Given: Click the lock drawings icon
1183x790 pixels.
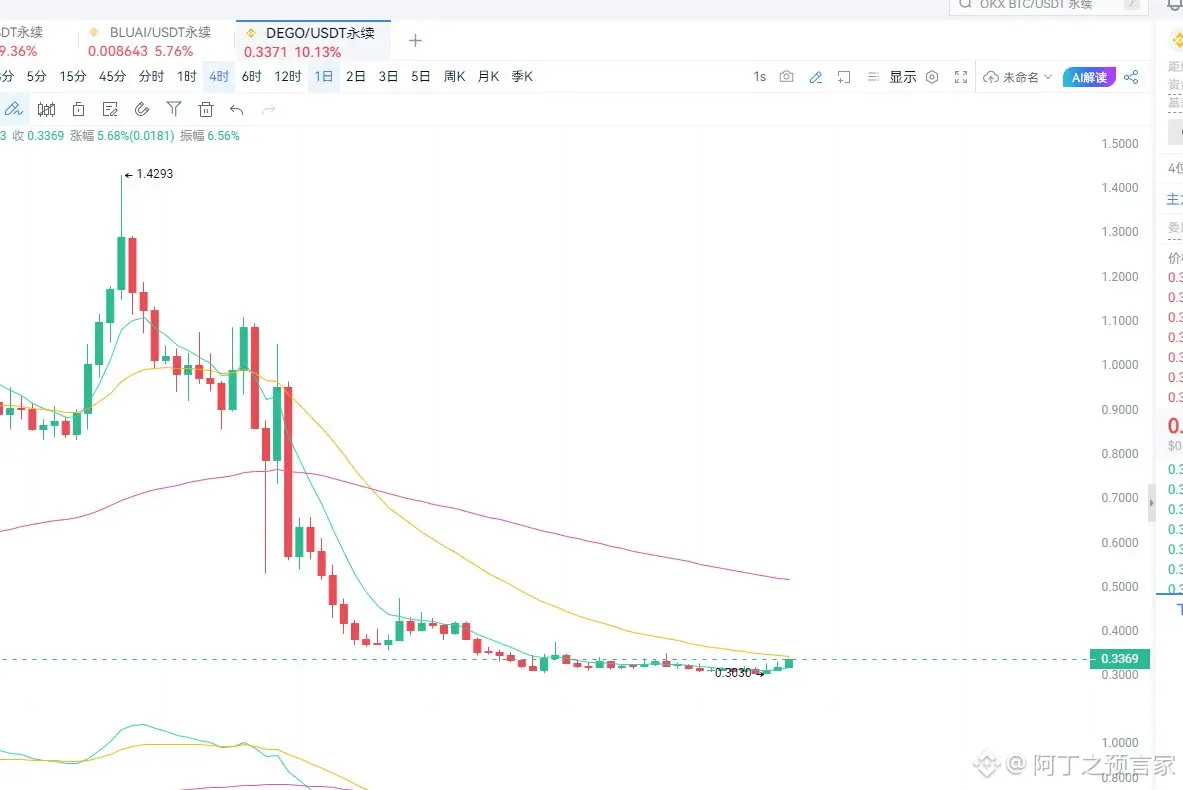Looking at the screenshot, I should click(x=78, y=109).
